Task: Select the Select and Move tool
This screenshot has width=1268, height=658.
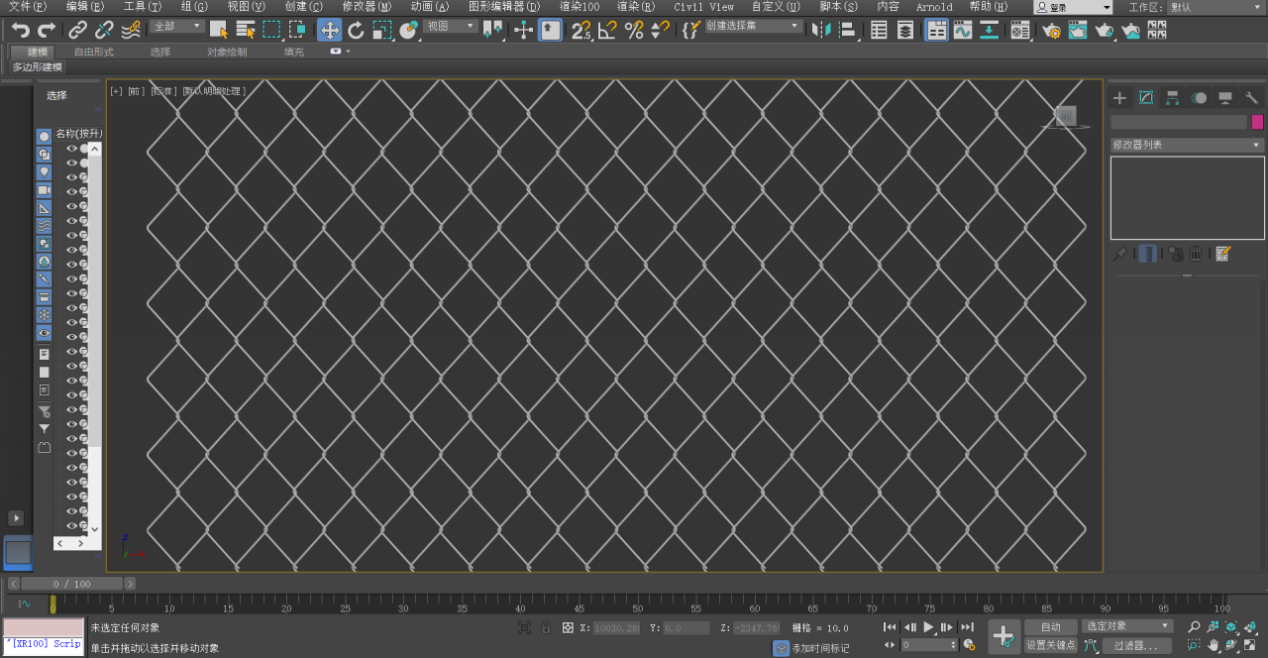Action: 329,30
